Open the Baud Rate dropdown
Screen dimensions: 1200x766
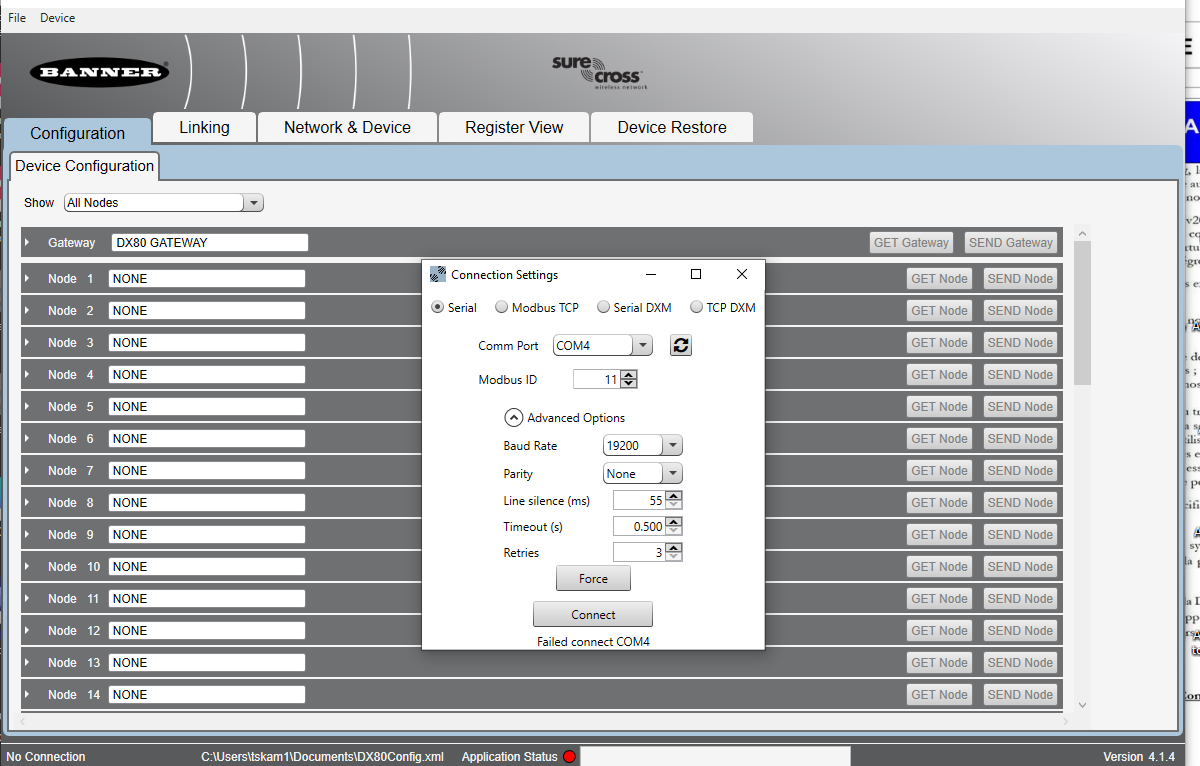point(673,446)
